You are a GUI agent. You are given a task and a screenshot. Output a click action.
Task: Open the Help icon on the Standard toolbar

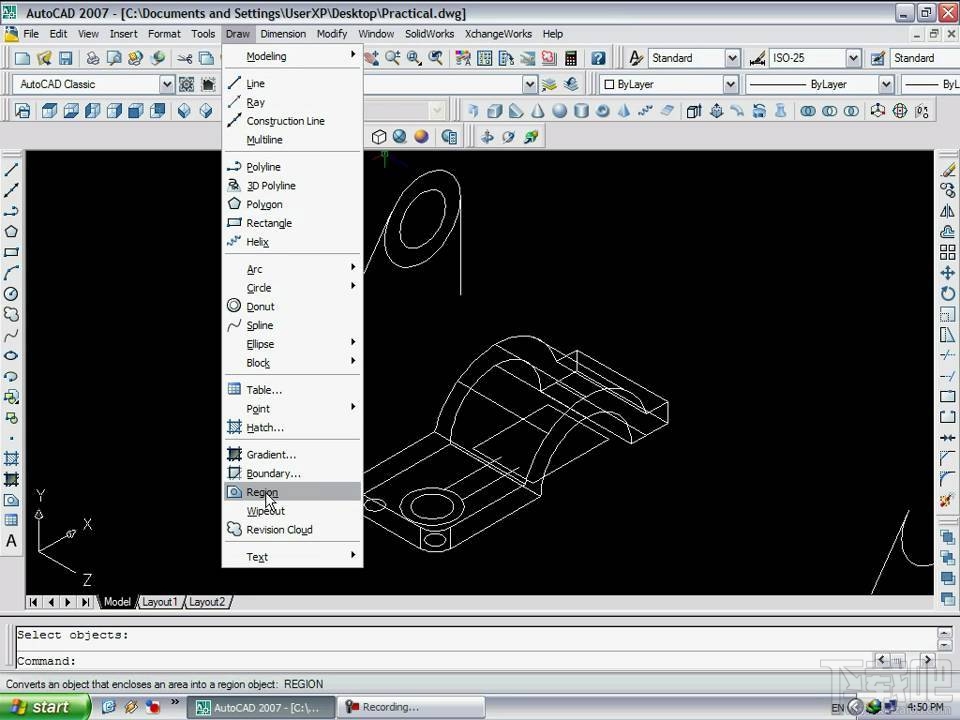(x=598, y=57)
